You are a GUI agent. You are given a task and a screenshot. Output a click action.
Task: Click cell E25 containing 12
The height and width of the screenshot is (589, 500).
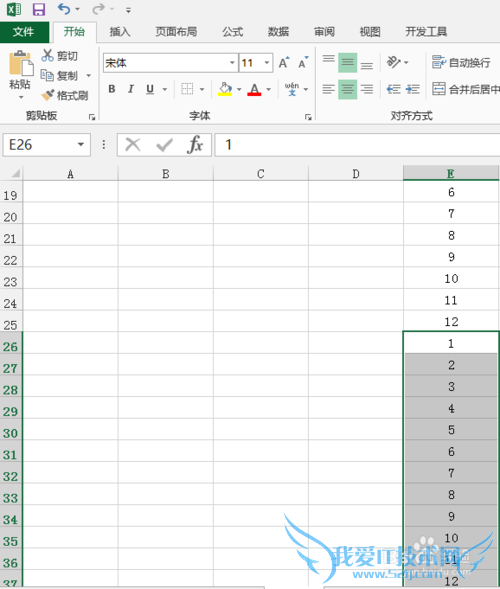(x=451, y=322)
